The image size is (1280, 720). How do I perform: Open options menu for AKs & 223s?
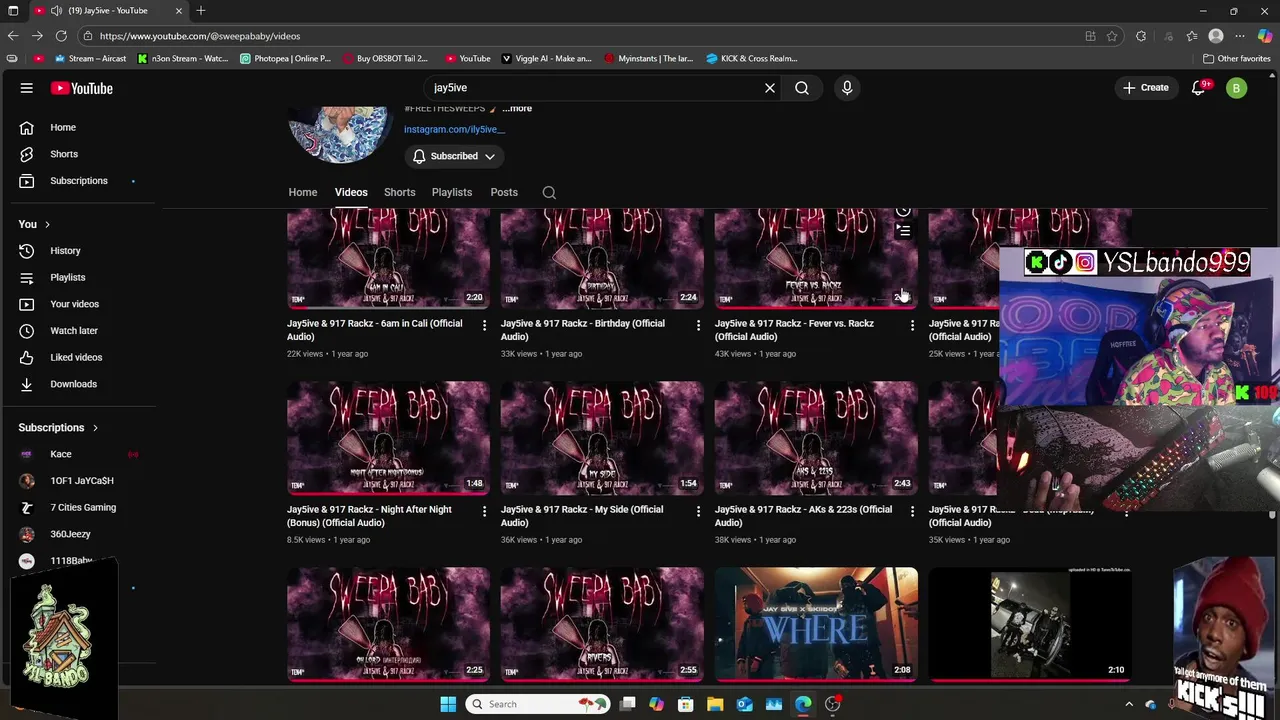[x=912, y=511]
